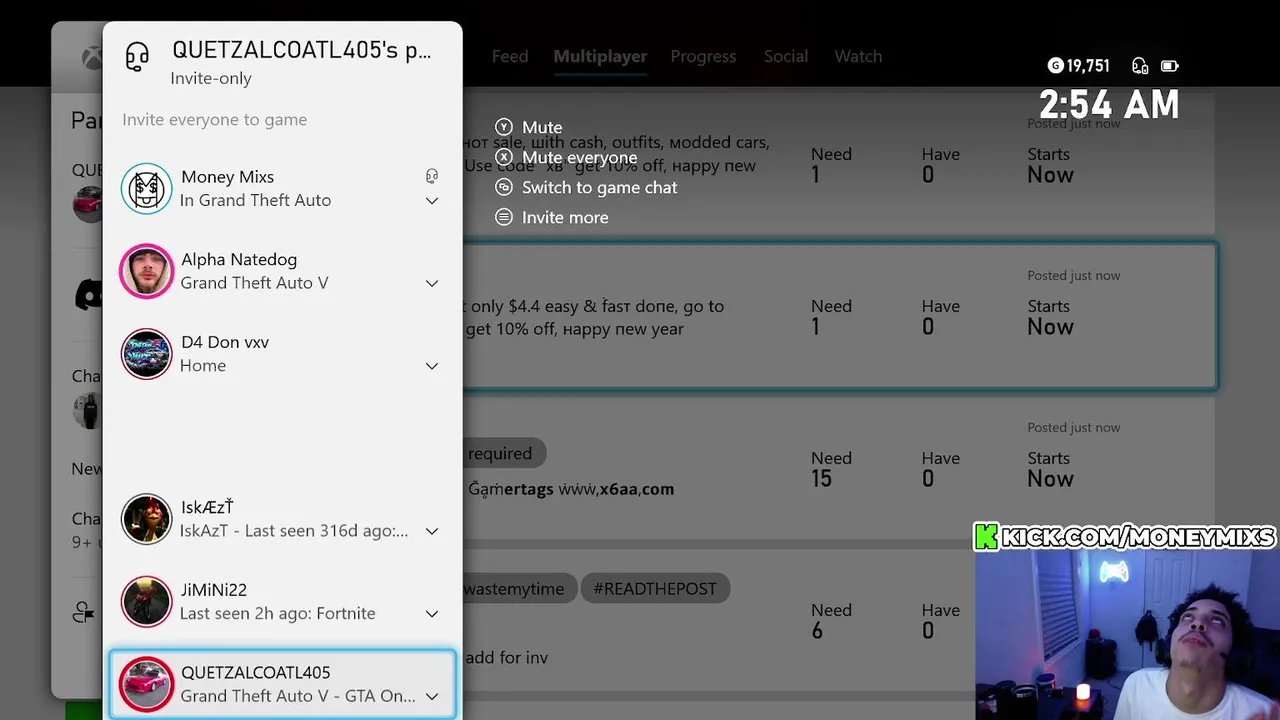
Task: Expand Alpha Natedog options chevron
Action: [432, 284]
